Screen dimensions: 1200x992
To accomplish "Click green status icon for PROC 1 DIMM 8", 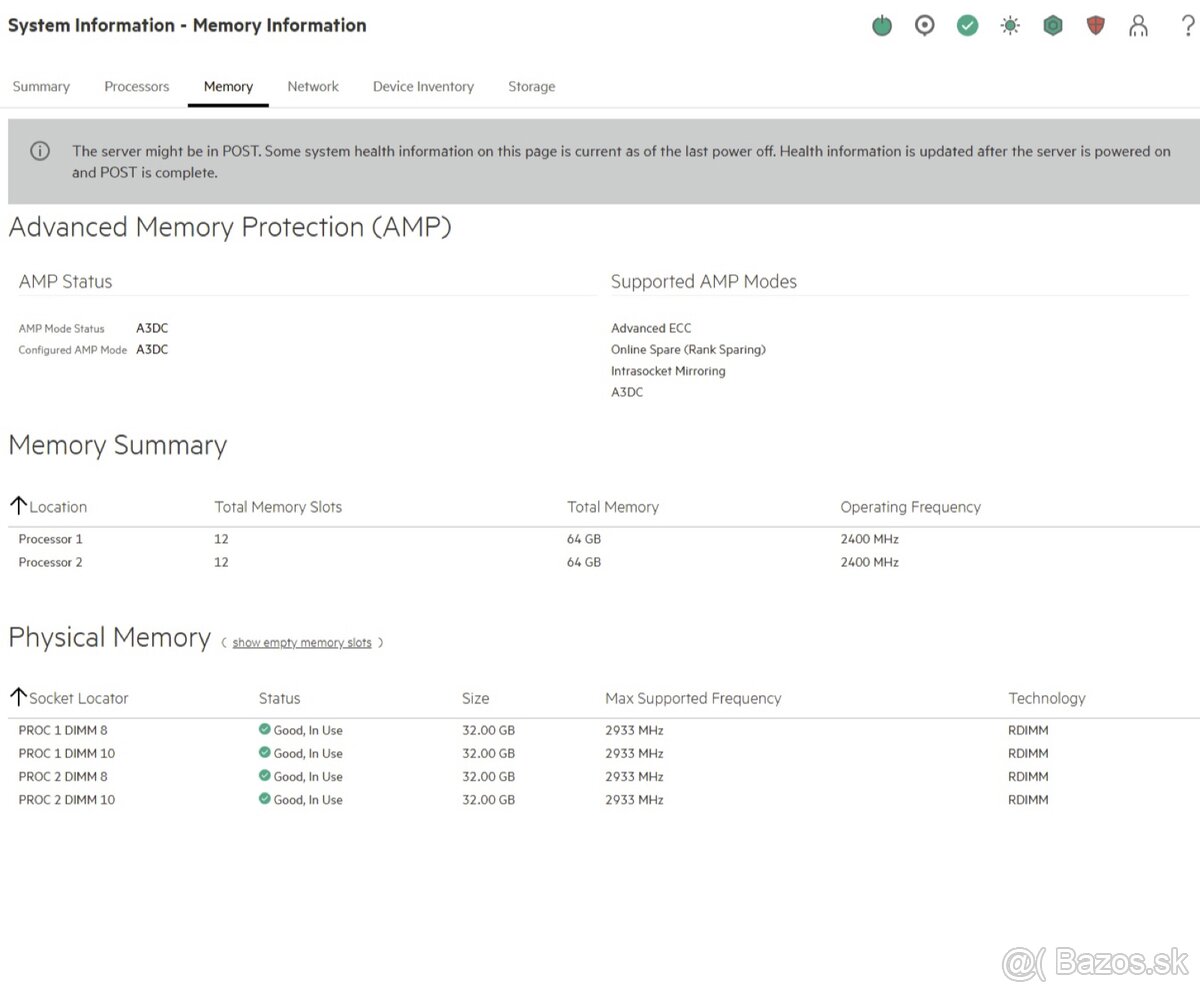I will point(265,729).
